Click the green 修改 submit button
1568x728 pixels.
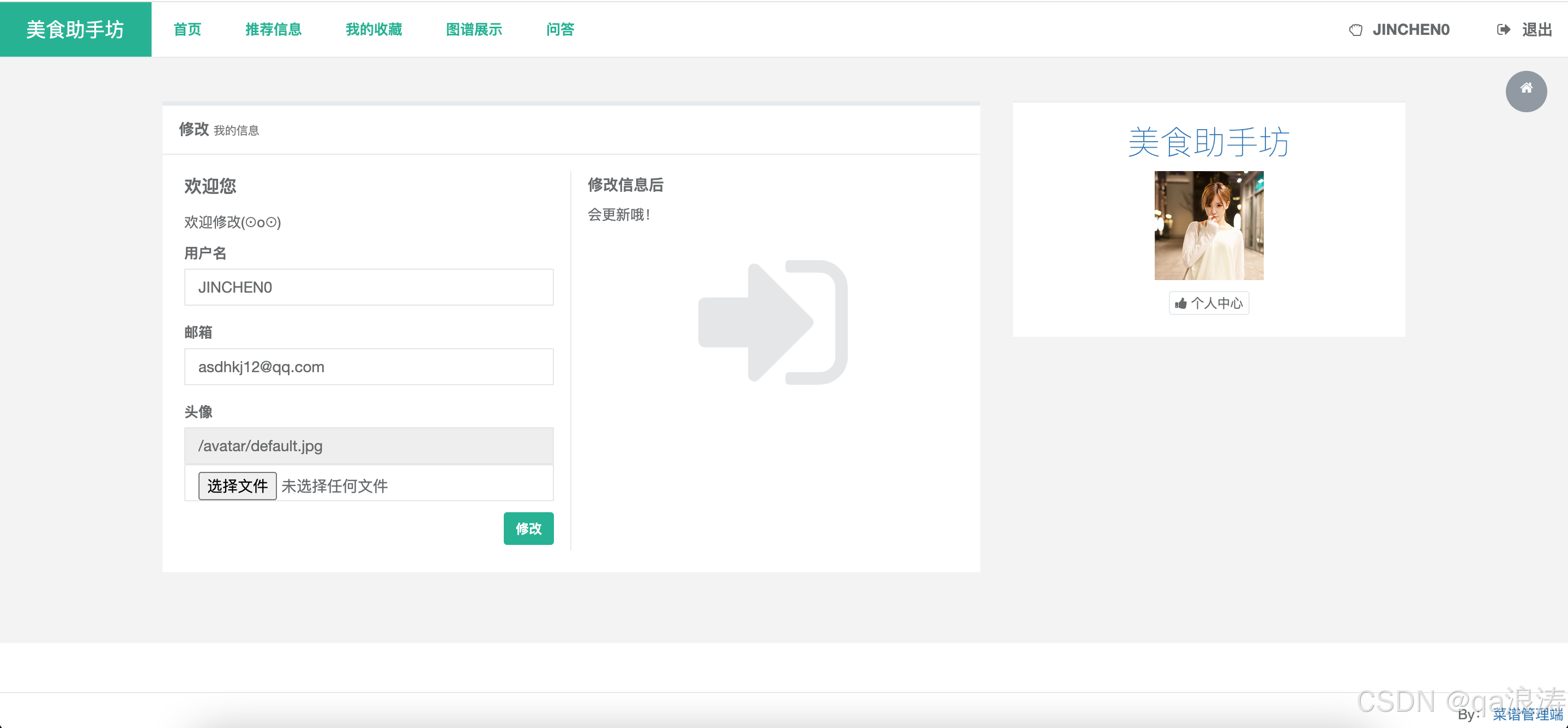[x=528, y=529]
